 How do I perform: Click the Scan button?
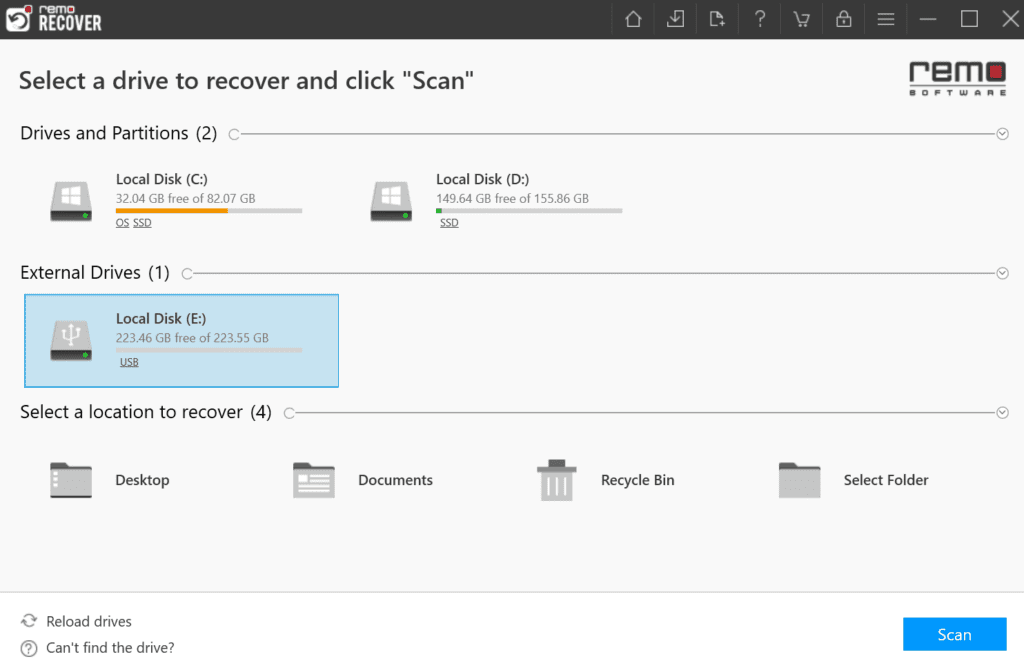click(x=954, y=634)
